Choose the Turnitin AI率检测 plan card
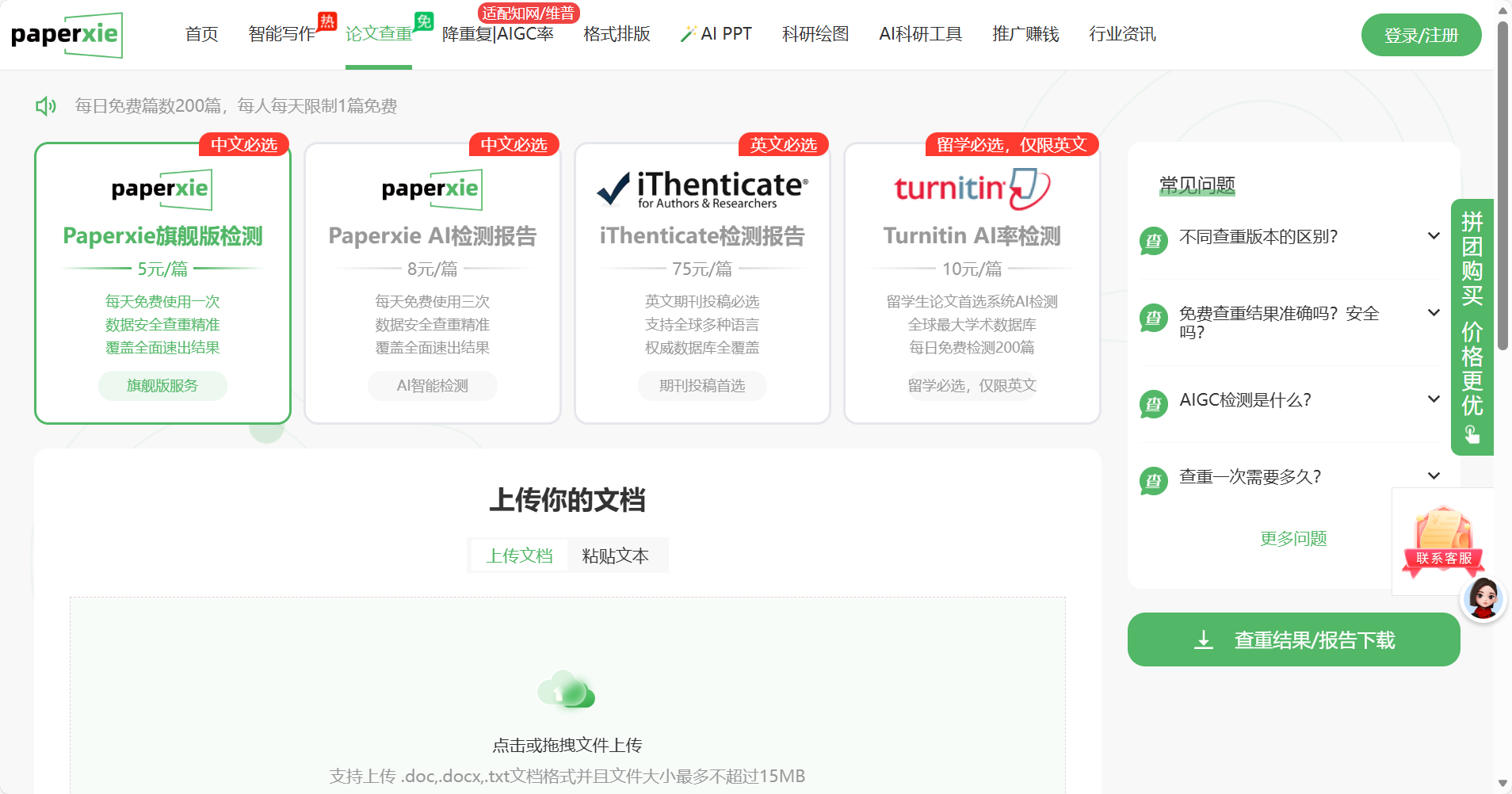The height and width of the screenshot is (794, 1512). (x=972, y=283)
